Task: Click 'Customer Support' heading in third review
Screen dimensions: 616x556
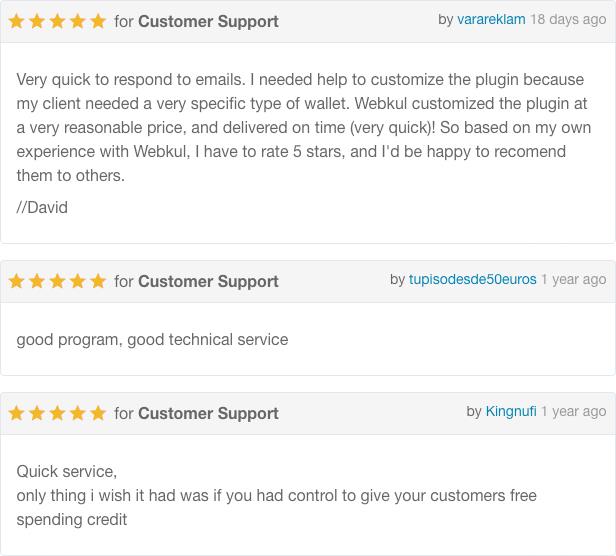Action: pyautogui.click(x=208, y=414)
